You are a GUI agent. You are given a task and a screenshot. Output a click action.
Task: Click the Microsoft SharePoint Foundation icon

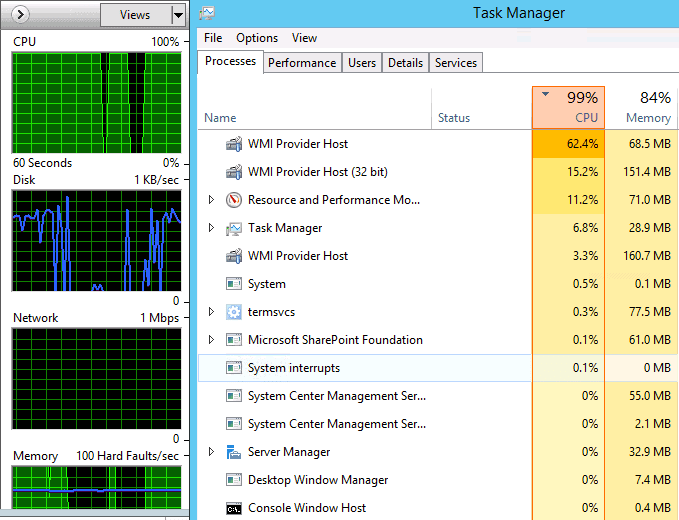[234, 340]
